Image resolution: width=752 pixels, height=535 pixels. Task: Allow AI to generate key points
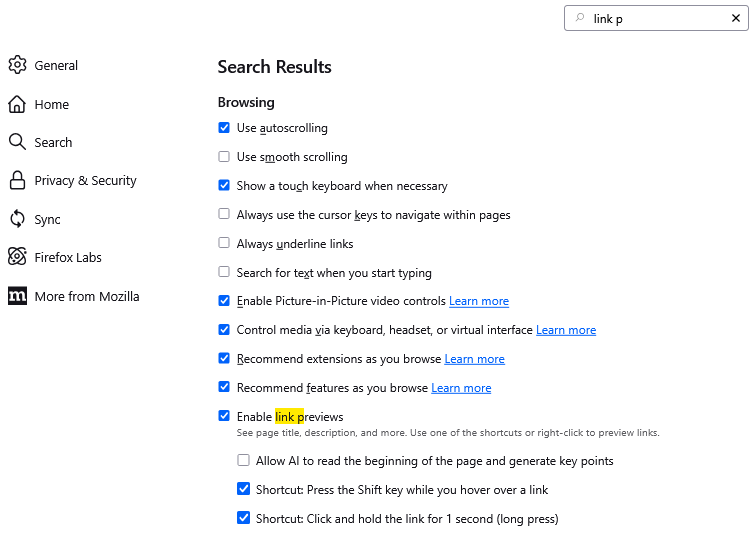[x=243, y=461]
